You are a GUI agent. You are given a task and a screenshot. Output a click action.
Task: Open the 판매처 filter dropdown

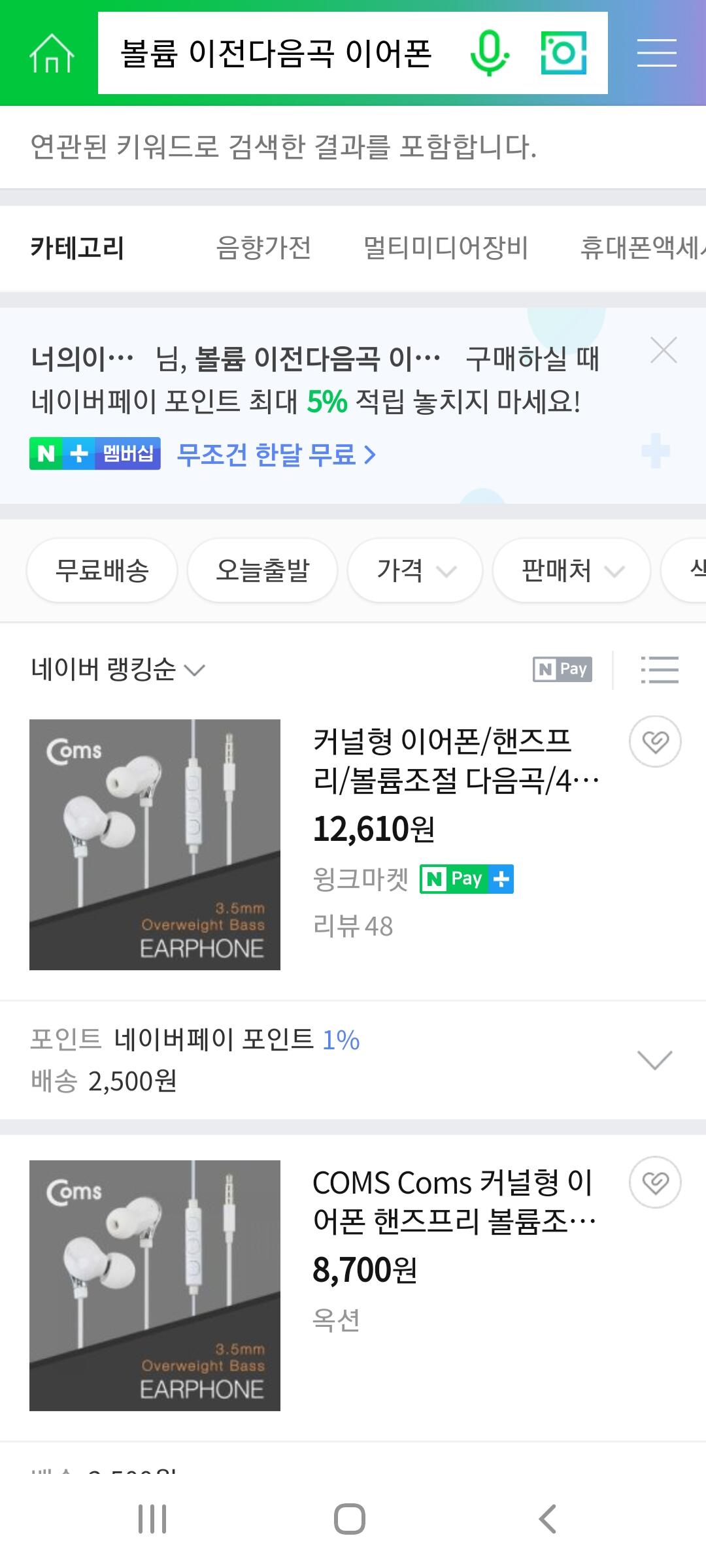[571, 570]
